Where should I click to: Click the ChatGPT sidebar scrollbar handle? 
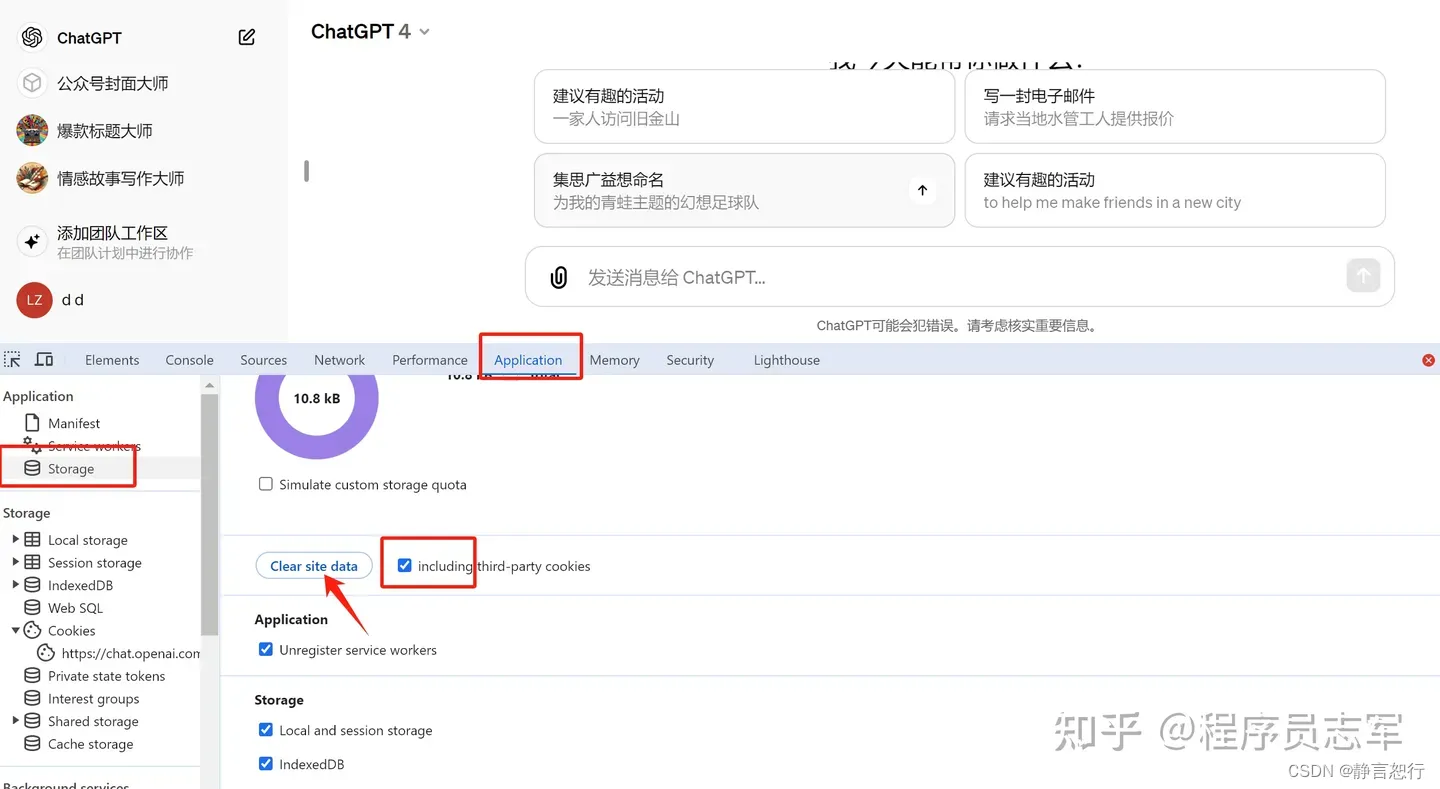click(x=306, y=171)
